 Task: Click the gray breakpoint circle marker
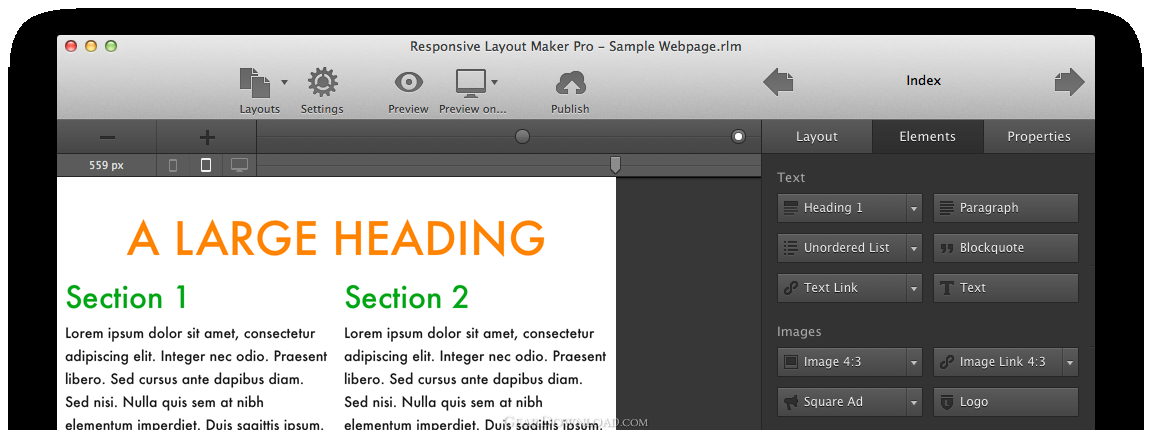522,136
